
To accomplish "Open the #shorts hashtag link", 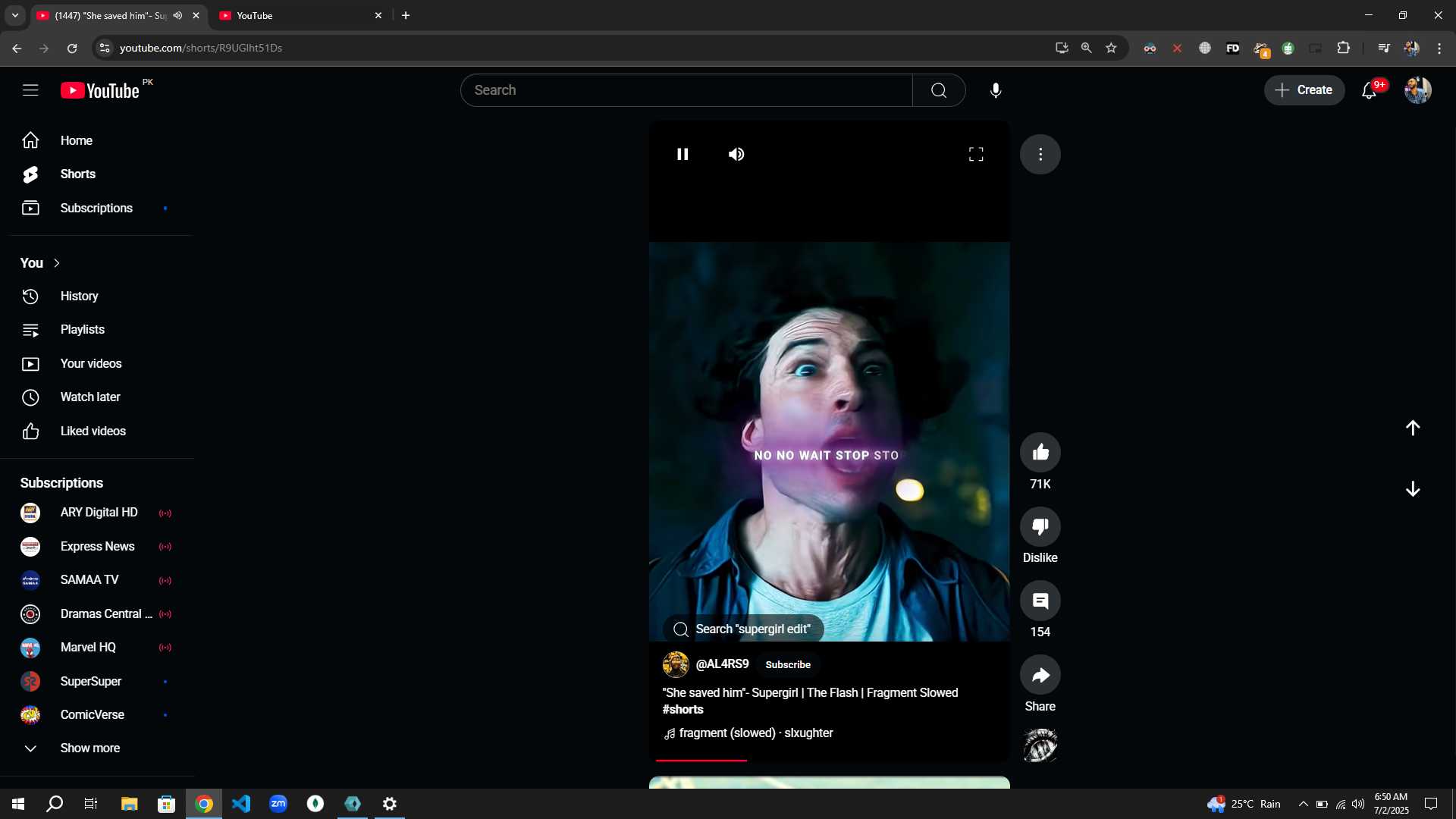I will coord(682,710).
